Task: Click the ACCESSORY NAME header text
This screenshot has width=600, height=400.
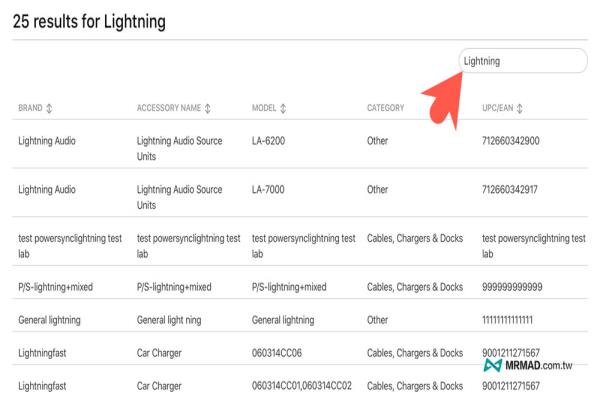Action: click(169, 108)
